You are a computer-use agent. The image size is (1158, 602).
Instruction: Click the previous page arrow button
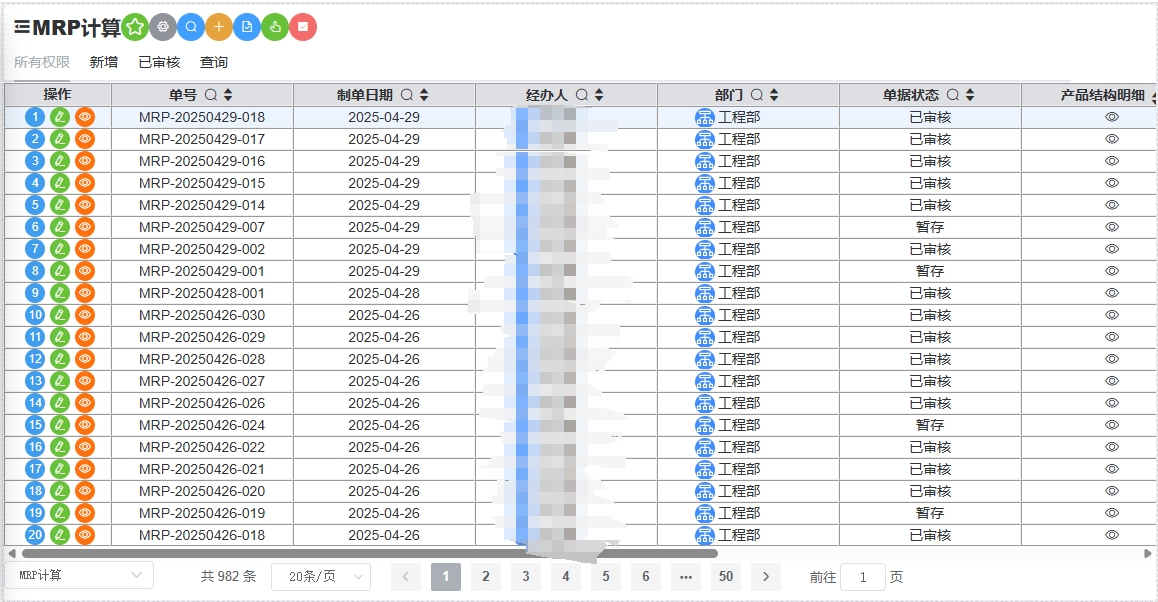(405, 577)
